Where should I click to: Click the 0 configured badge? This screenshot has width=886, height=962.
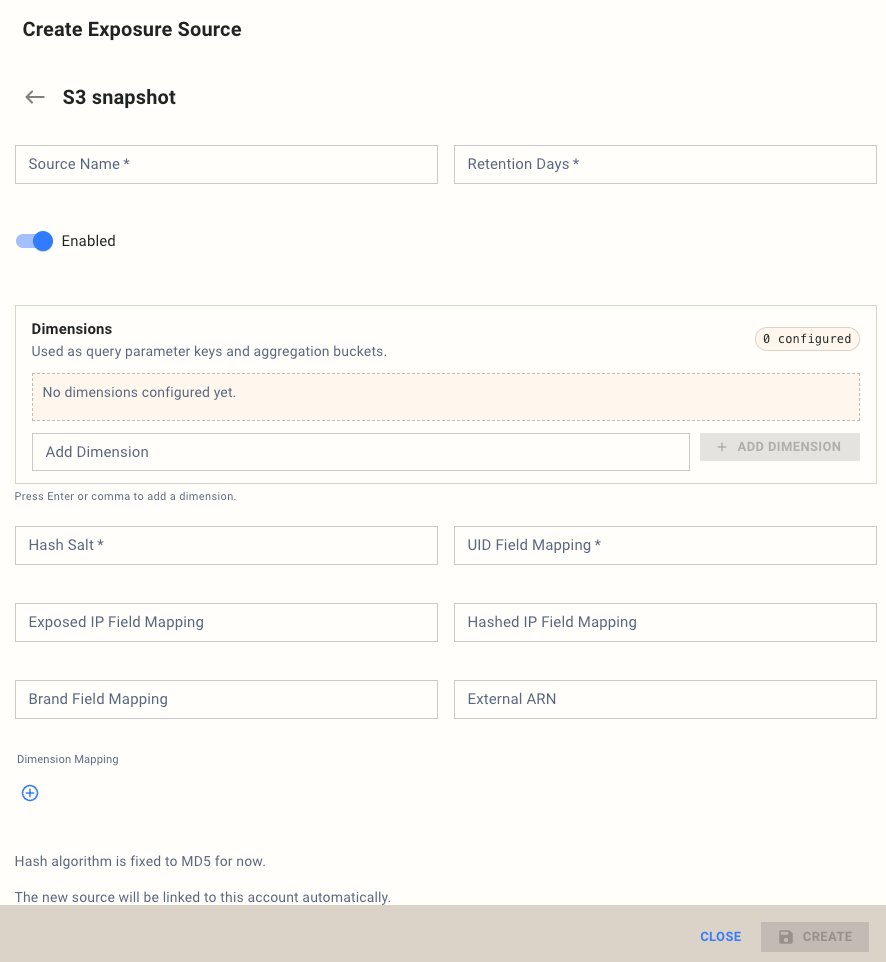[x=807, y=339]
